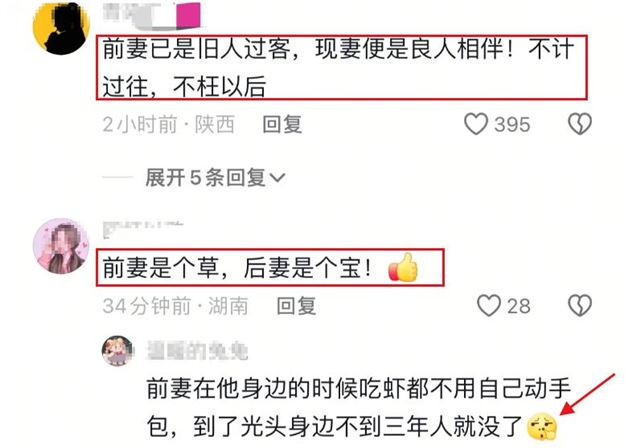
Task: Tap the shushing face emoji in reply
Action: pos(542,426)
